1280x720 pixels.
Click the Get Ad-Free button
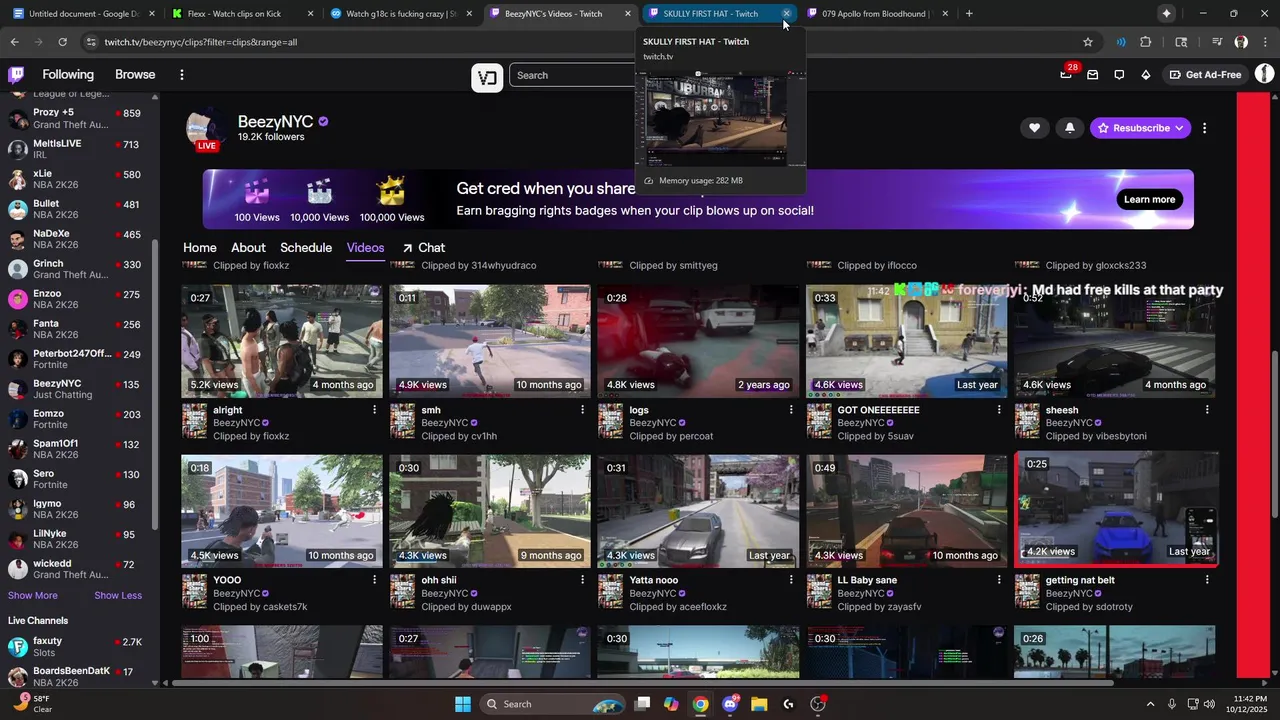pos(1205,75)
